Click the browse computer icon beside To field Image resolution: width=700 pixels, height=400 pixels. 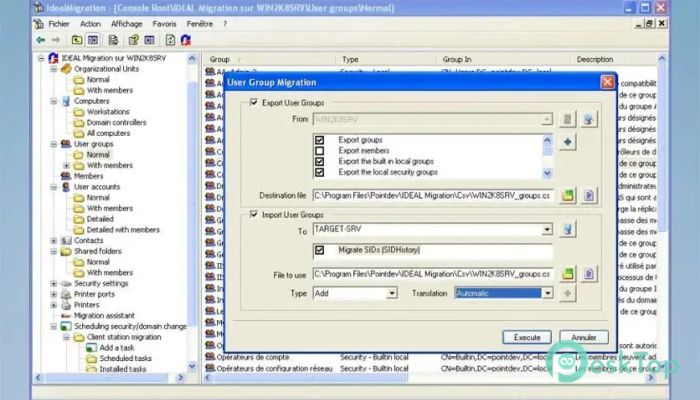point(567,229)
